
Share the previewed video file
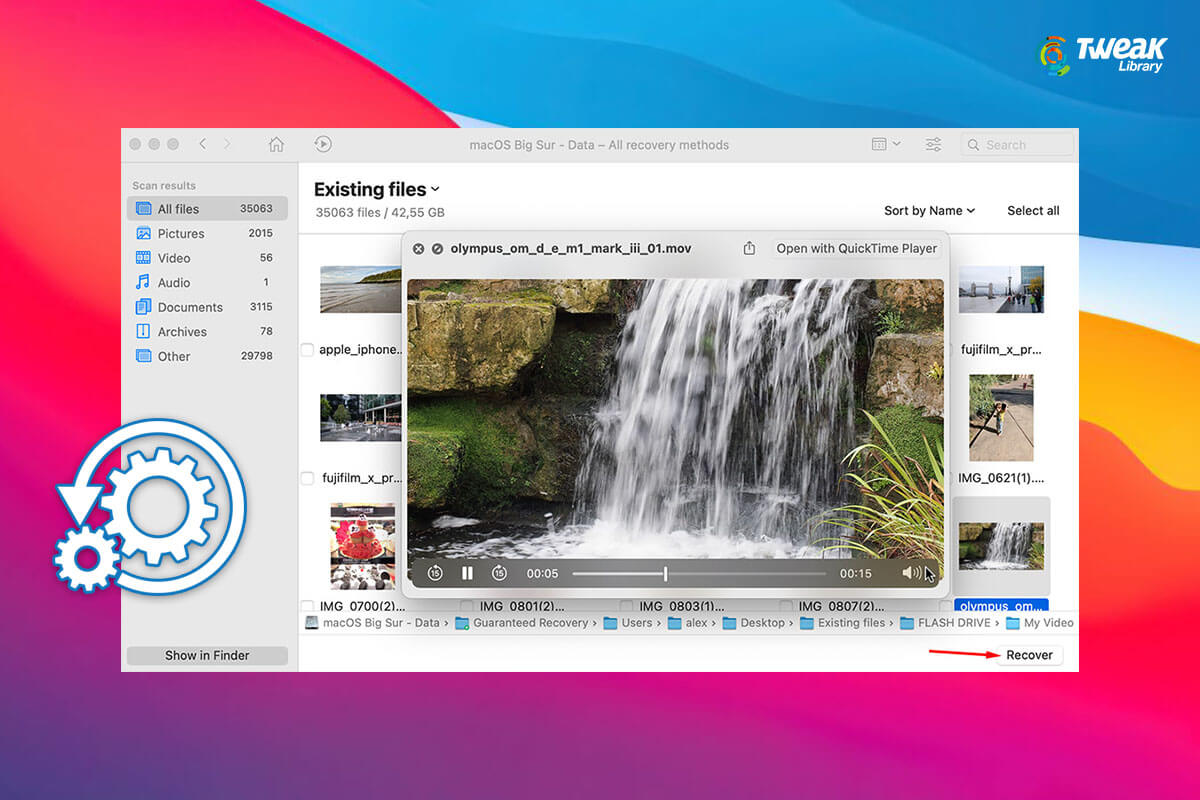[749, 247]
